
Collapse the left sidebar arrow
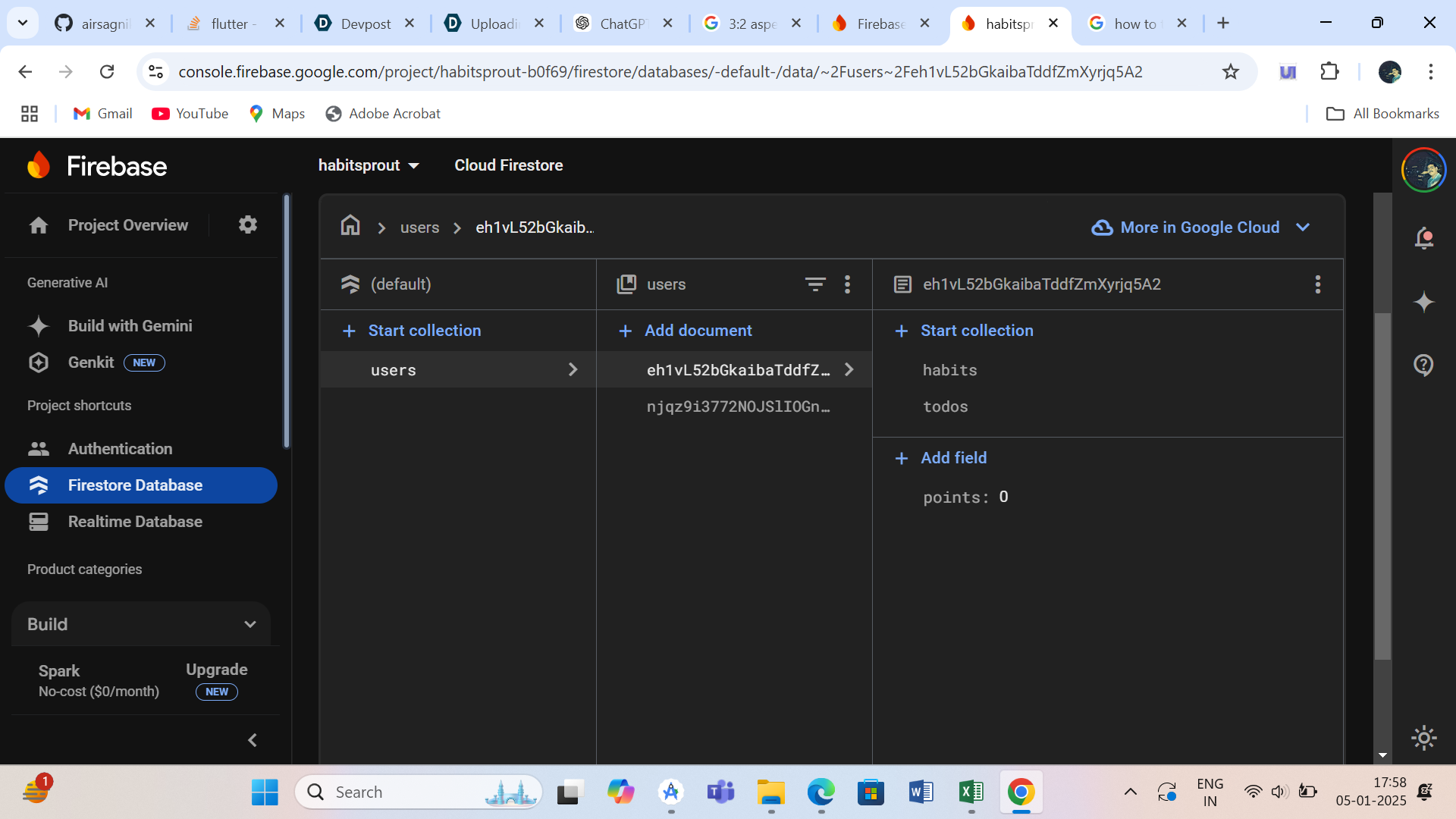(253, 740)
